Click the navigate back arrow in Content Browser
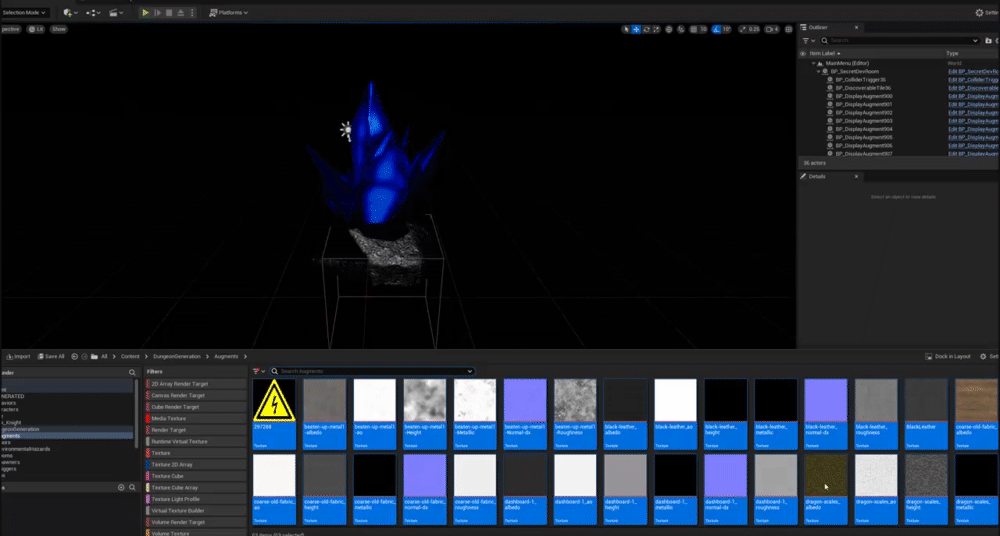The image size is (1000, 536). pos(75,357)
